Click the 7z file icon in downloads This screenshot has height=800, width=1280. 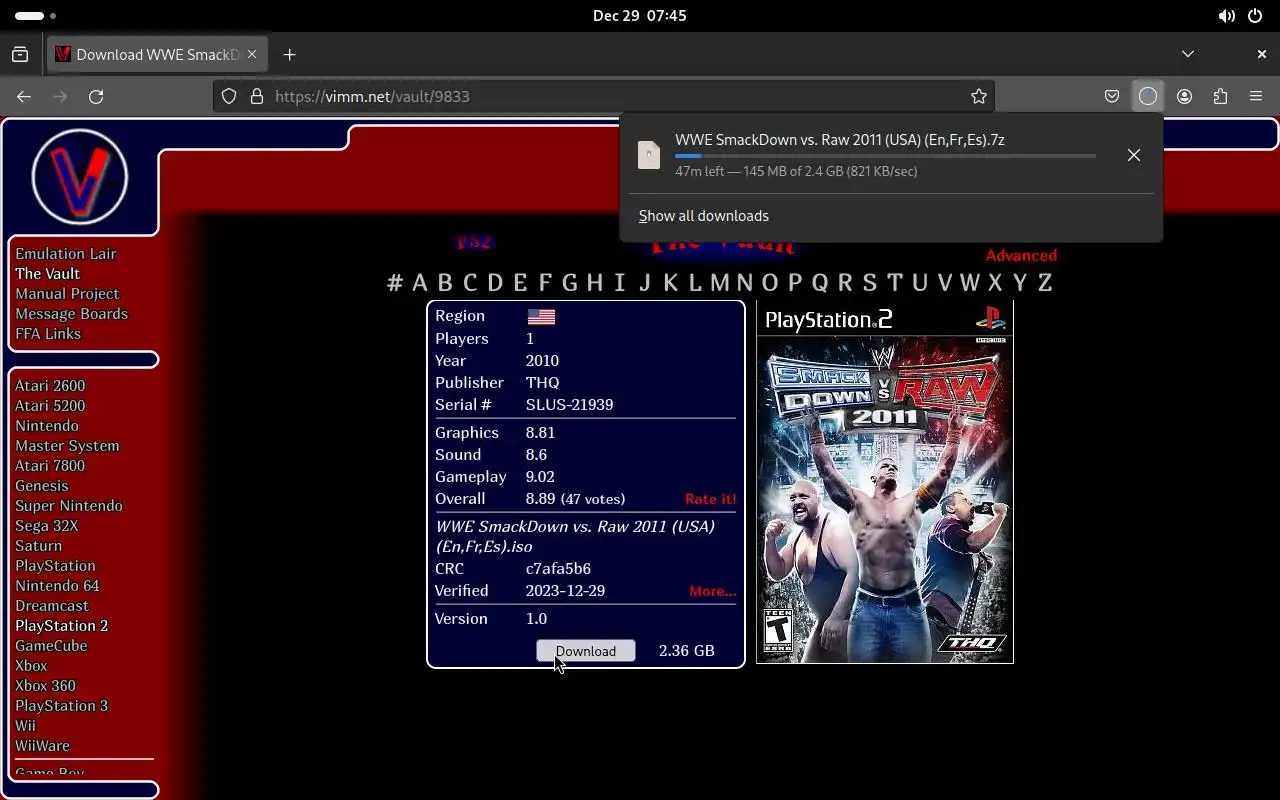[x=649, y=155]
